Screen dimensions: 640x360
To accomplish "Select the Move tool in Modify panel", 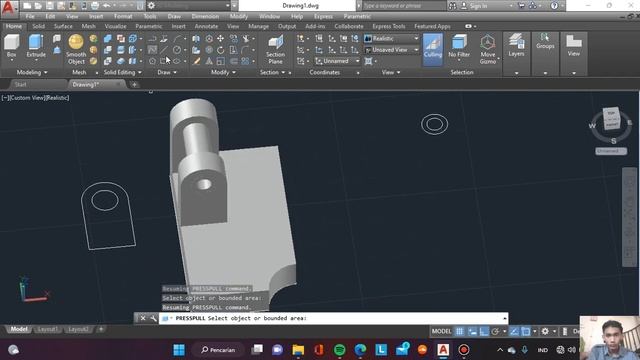I will (220, 38).
